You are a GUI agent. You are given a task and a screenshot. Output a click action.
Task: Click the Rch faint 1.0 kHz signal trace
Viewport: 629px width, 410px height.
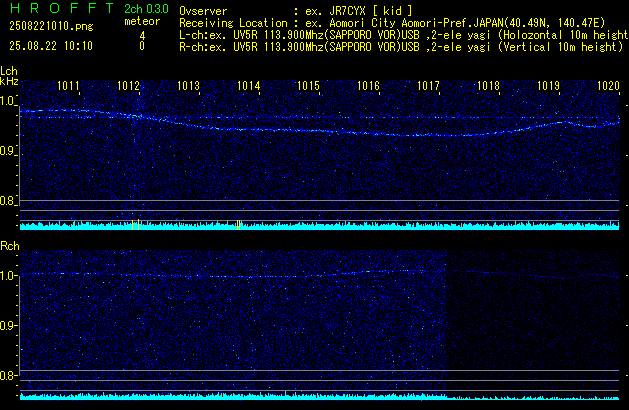(x=319, y=274)
